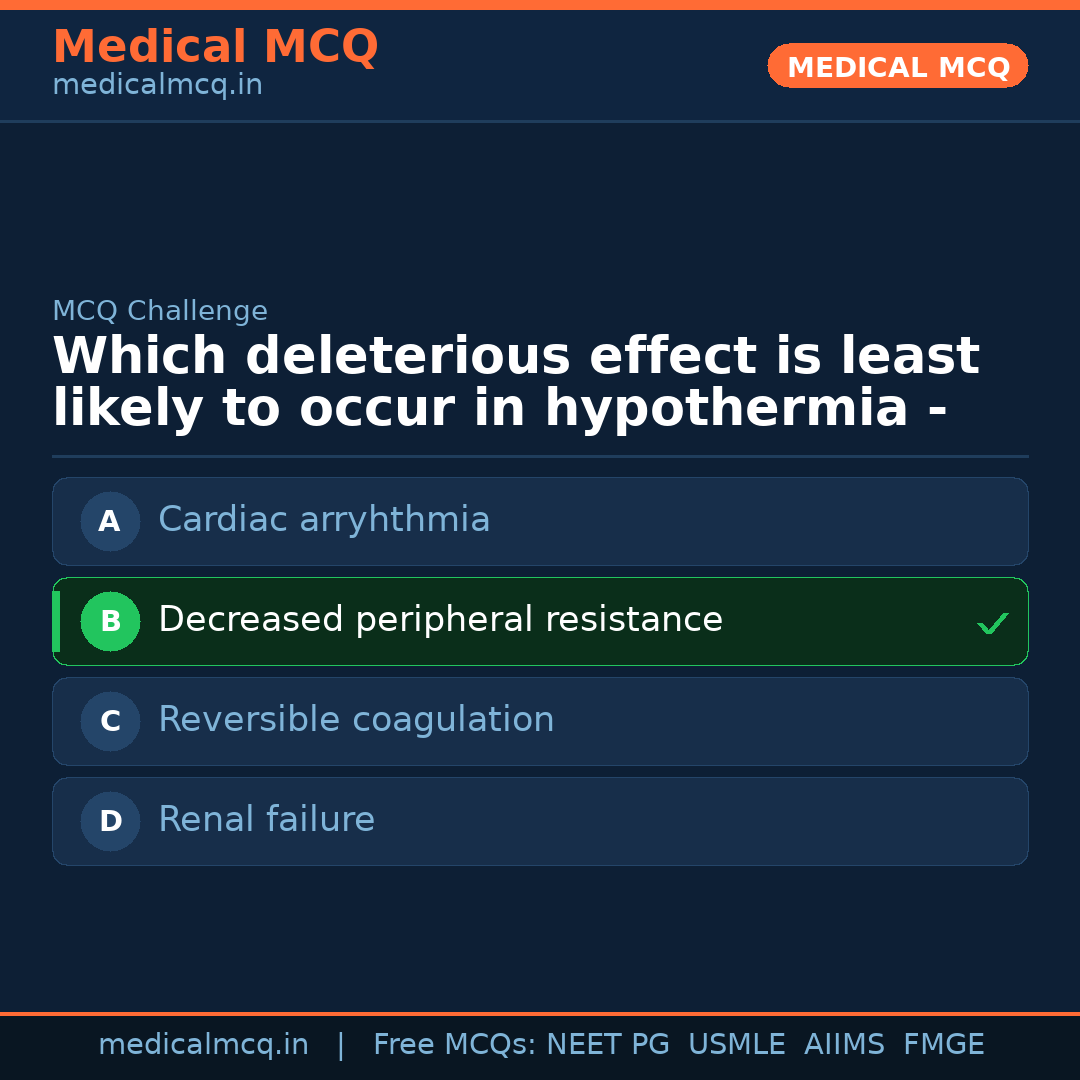Click "USMLE" in the footer

pos(736,1045)
